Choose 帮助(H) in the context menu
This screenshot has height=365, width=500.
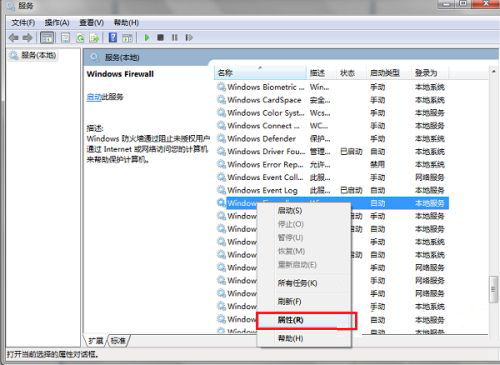click(x=304, y=339)
